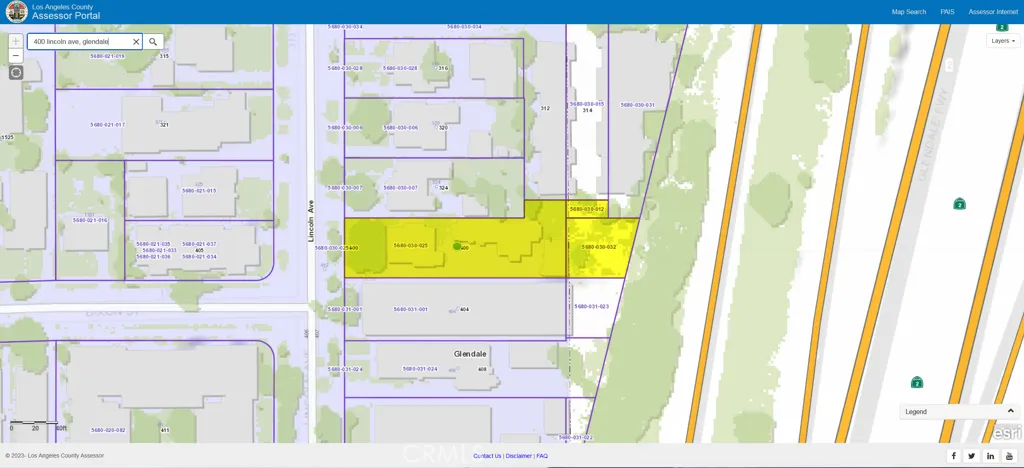Open the FAQ footer link
Screen dimensions: 1024x468
coord(542,456)
